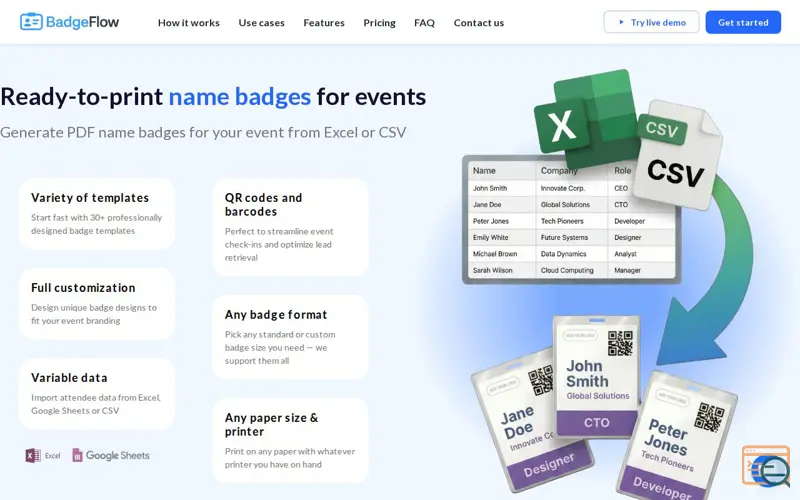Image resolution: width=800 pixels, height=500 pixels.
Task: Click the 'Import attendee data from Excel' text
Action: [x=95, y=404]
